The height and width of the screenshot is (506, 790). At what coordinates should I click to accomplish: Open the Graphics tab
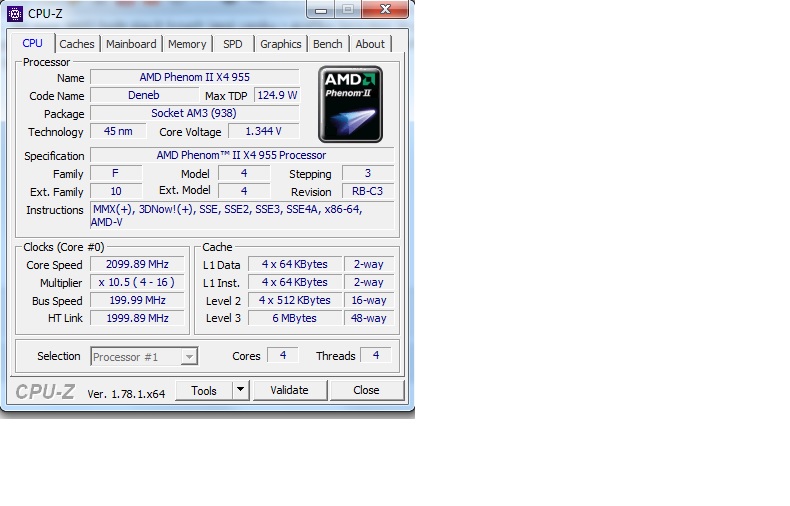point(281,44)
